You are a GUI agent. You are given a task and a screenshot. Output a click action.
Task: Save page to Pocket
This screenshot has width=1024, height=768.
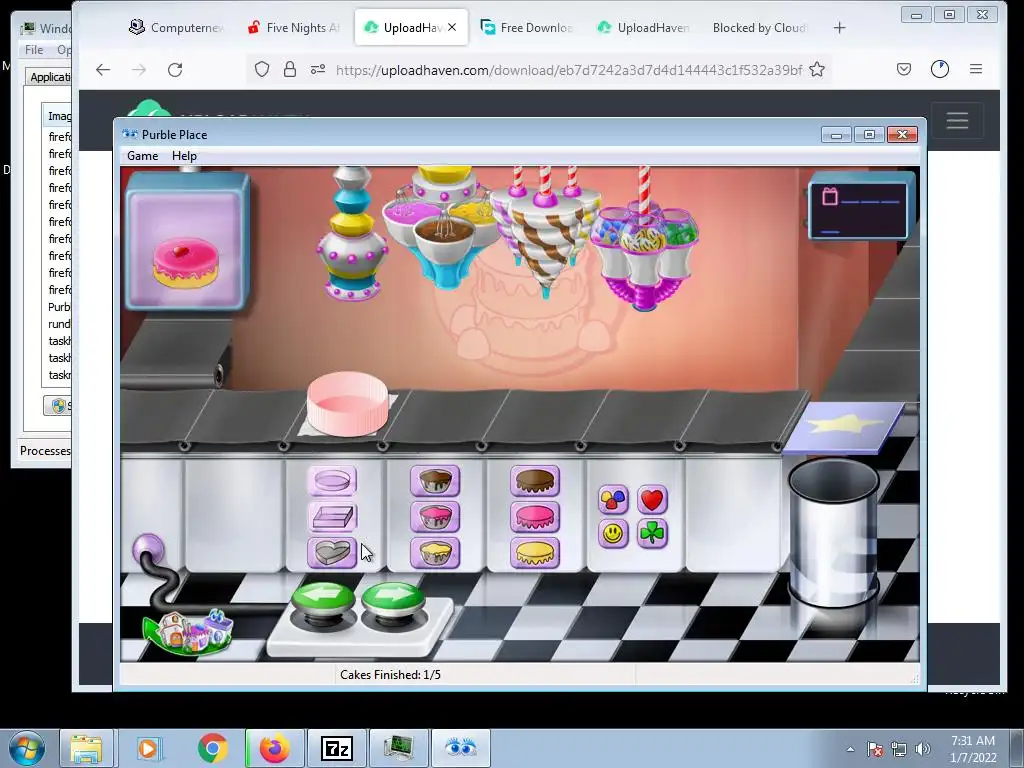(x=904, y=69)
